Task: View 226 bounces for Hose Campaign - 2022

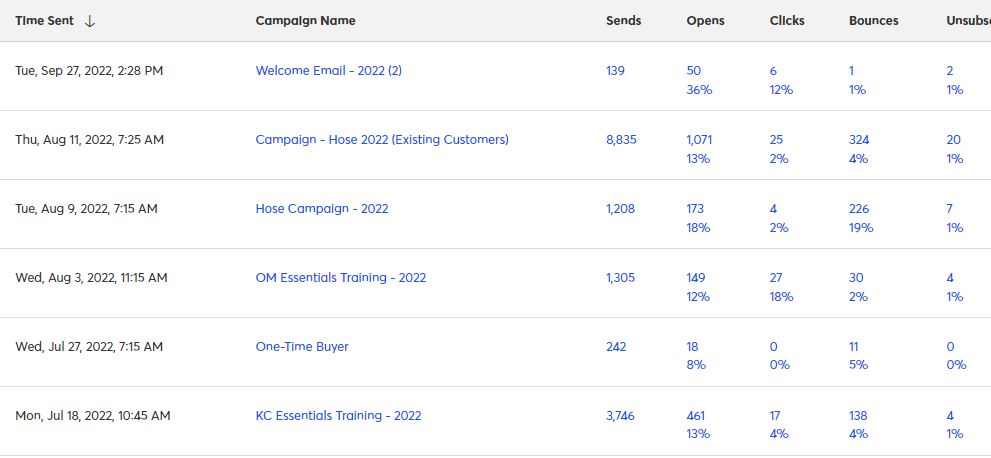Action: coord(859,208)
